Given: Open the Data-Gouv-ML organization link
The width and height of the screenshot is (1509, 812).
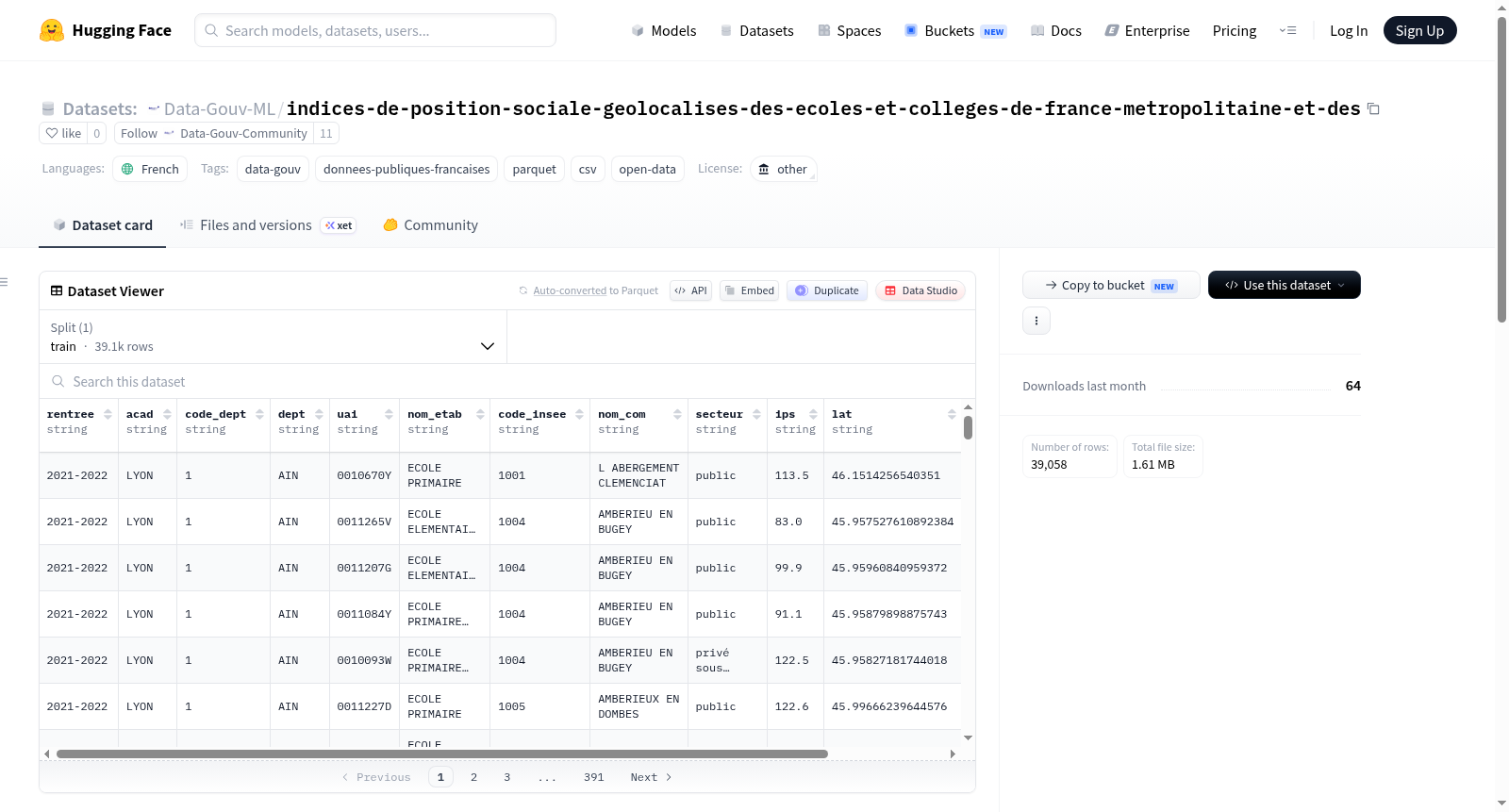Looking at the screenshot, I should coord(220,108).
